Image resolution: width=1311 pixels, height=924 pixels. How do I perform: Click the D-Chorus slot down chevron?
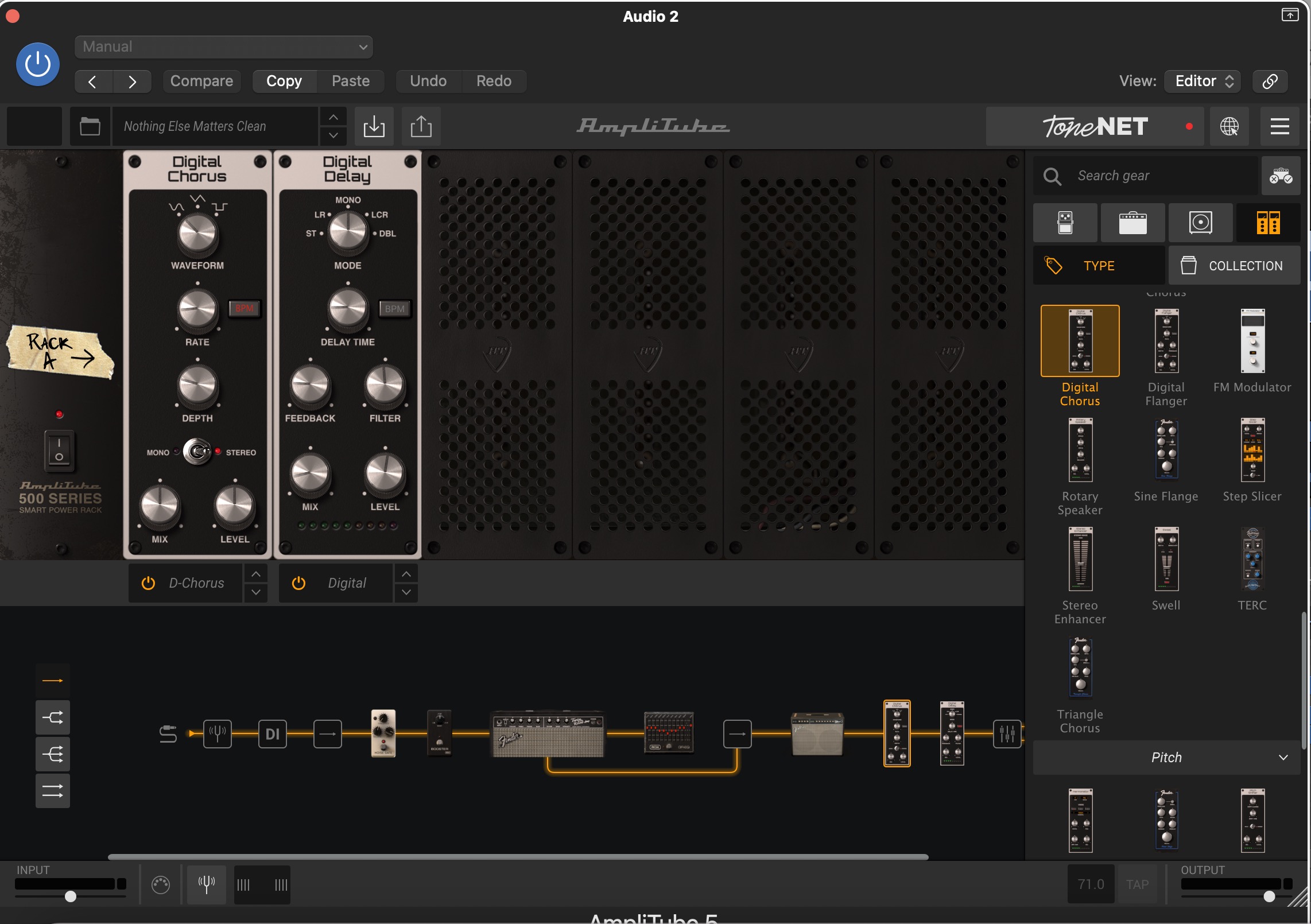tap(256, 592)
